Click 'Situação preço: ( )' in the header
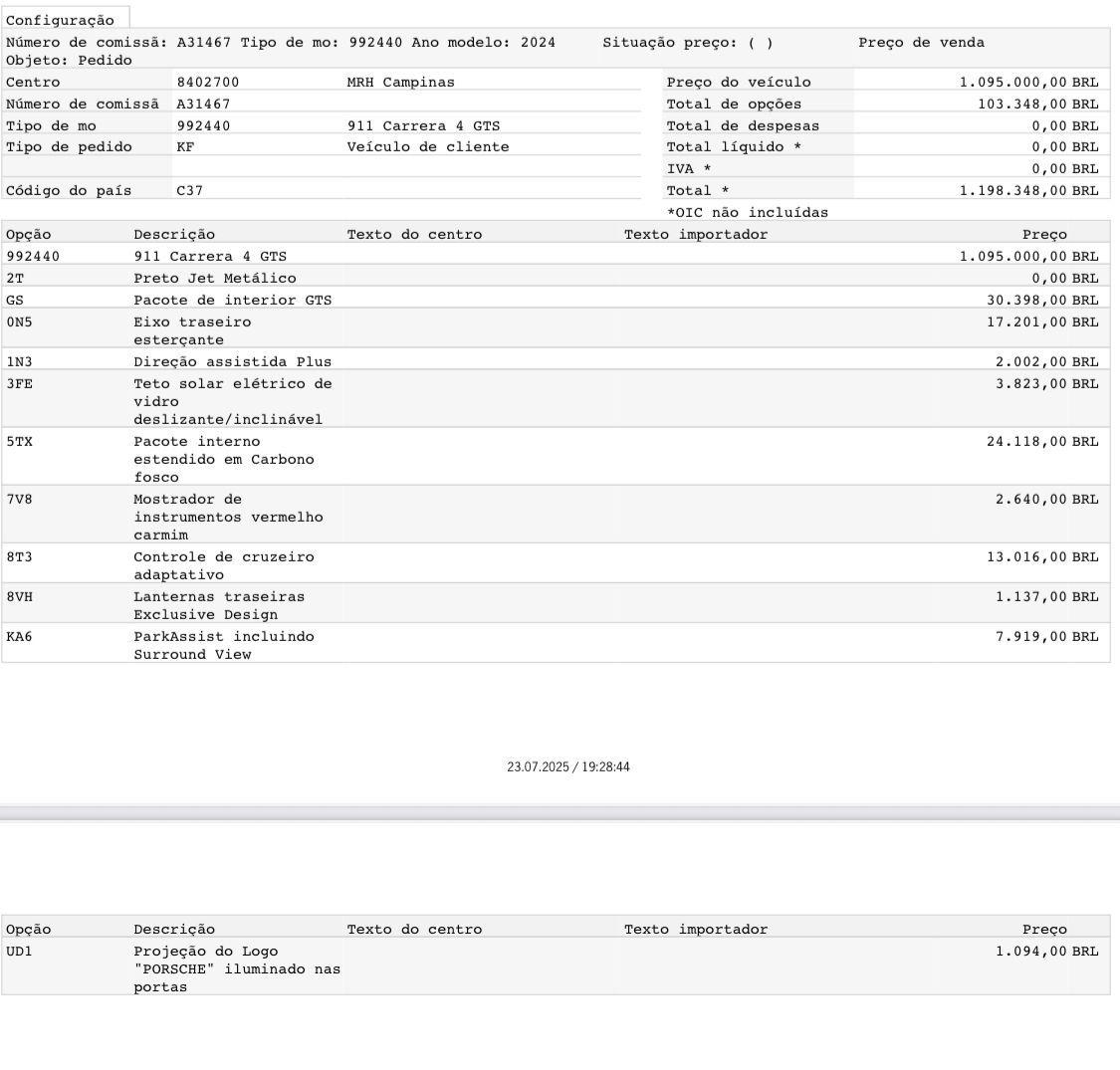Image resolution: width=1120 pixels, height=1070 pixels. 688,42
